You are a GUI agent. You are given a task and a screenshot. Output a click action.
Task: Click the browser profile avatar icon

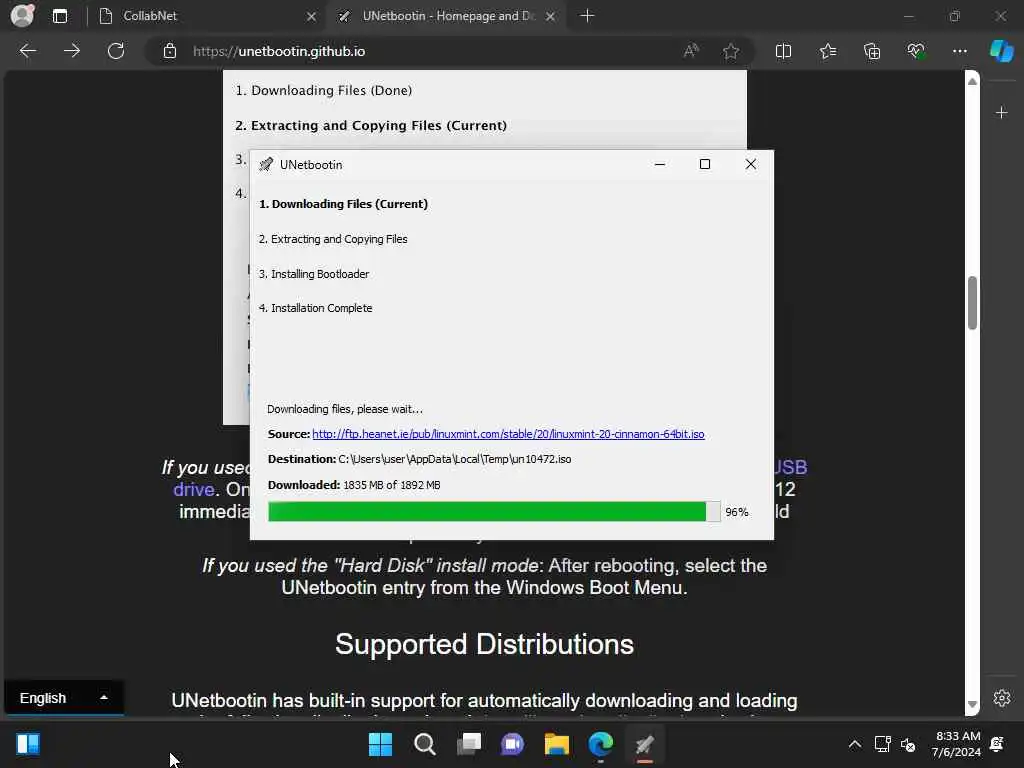(x=22, y=16)
